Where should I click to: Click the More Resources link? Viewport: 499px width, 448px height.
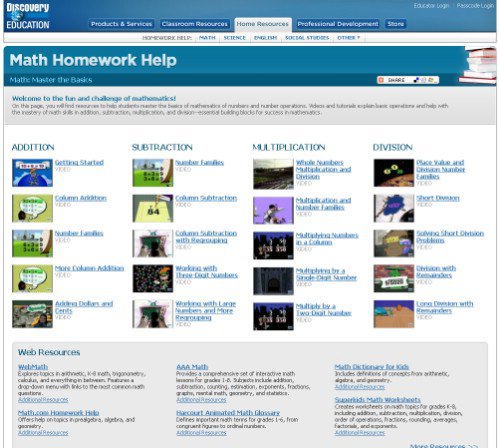tap(443, 446)
